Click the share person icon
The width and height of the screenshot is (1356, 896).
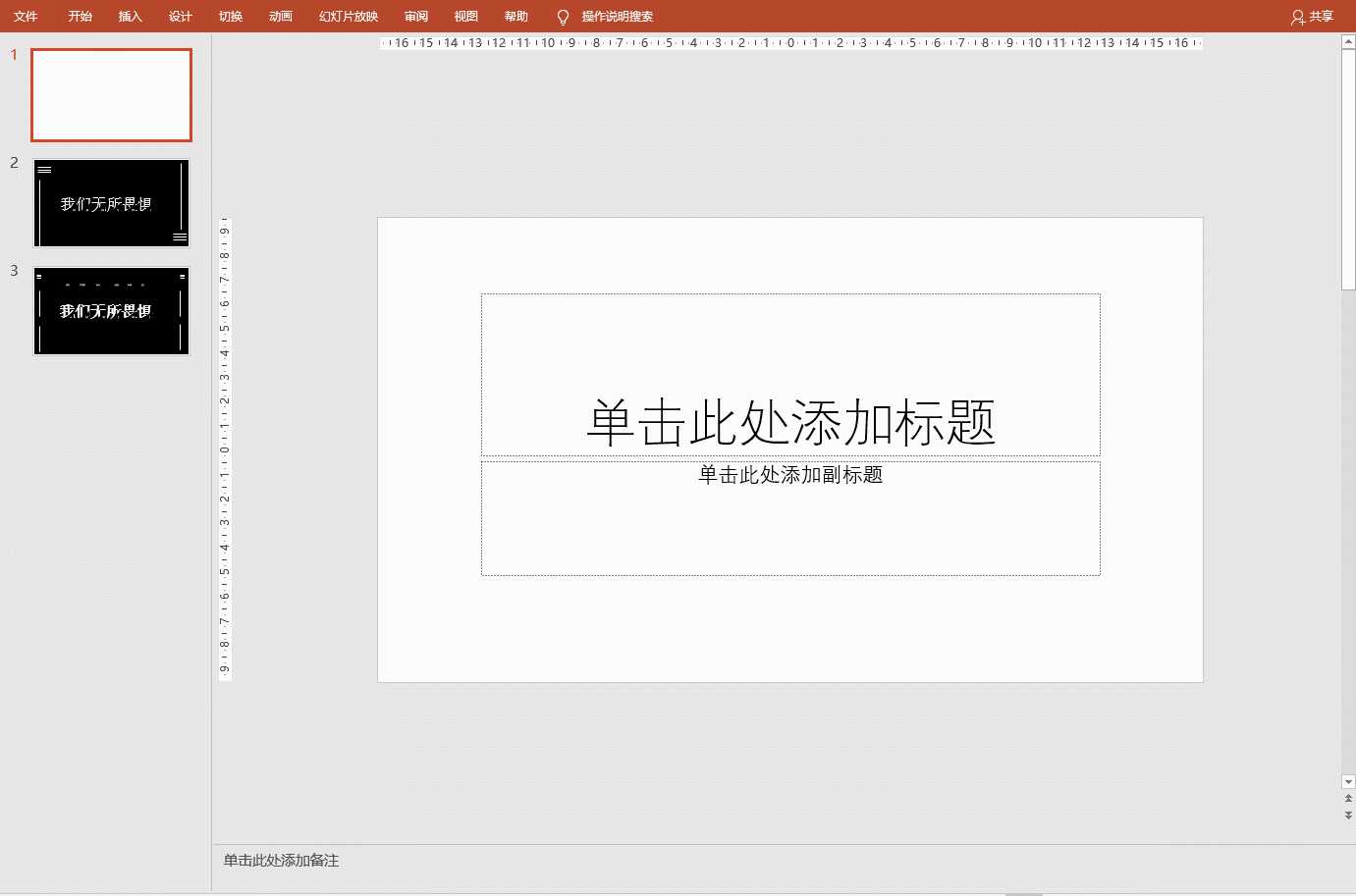(x=1298, y=17)
